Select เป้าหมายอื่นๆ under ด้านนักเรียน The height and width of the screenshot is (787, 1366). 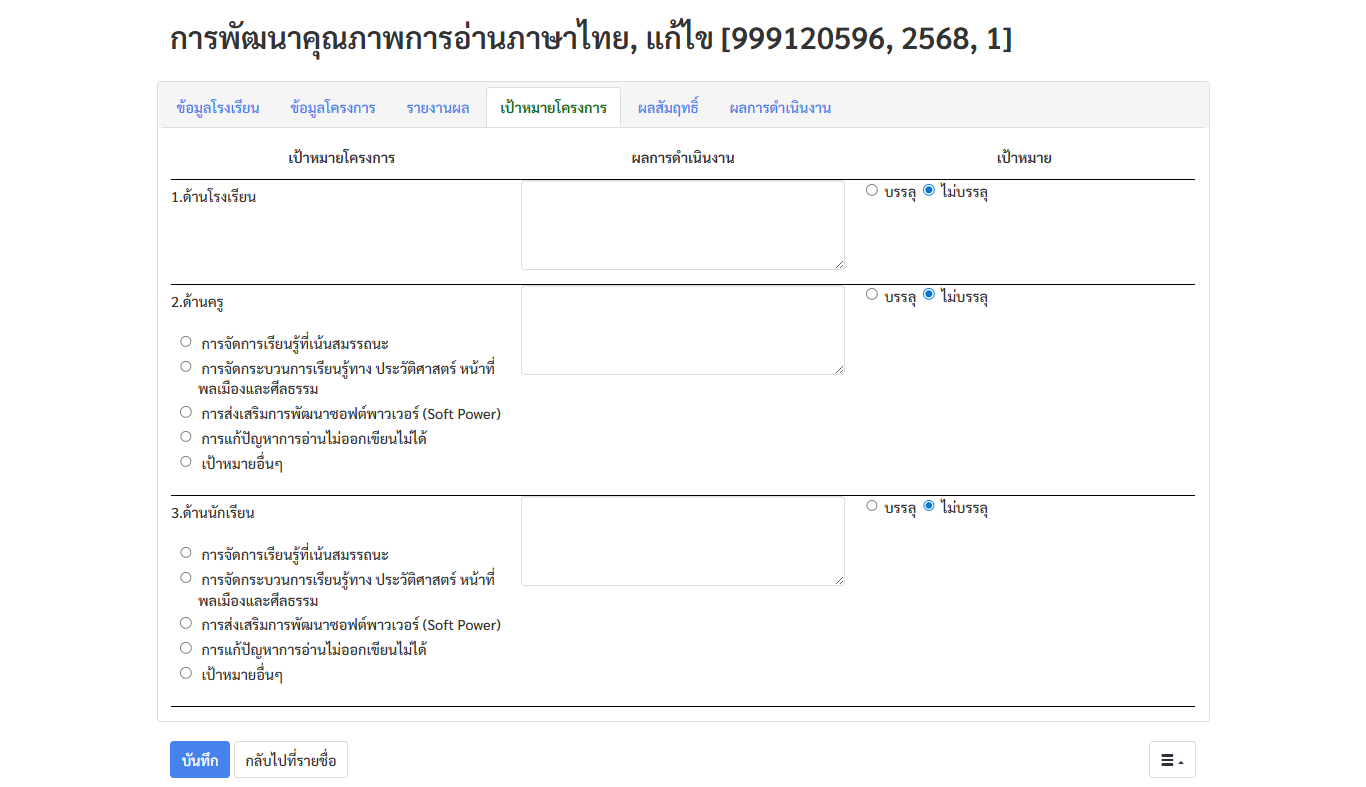coord(186,673)
